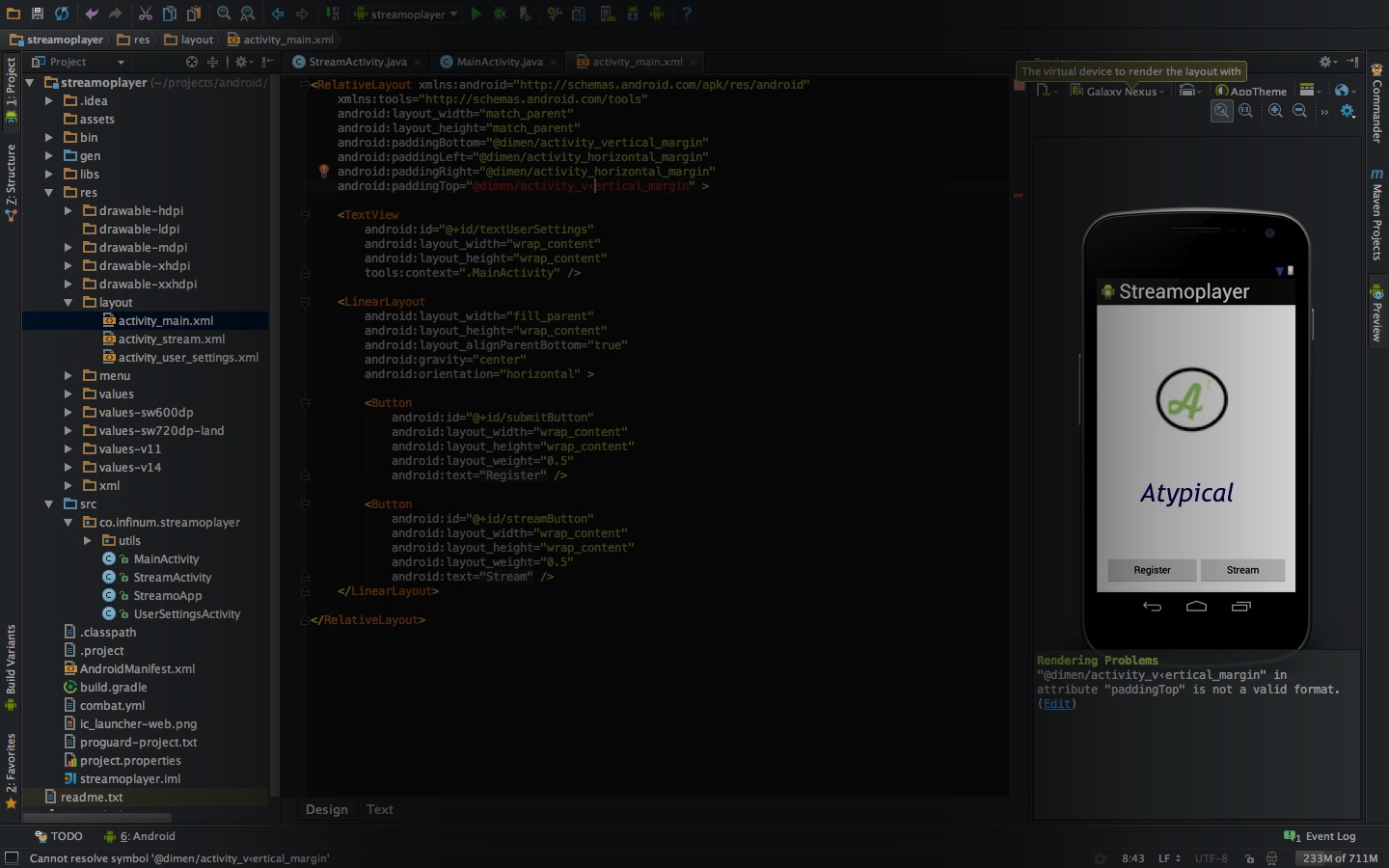The image size is (1389, 868).
Task: Click the zoom to actual size 1:1 icon
Action: coord(1246,111)
